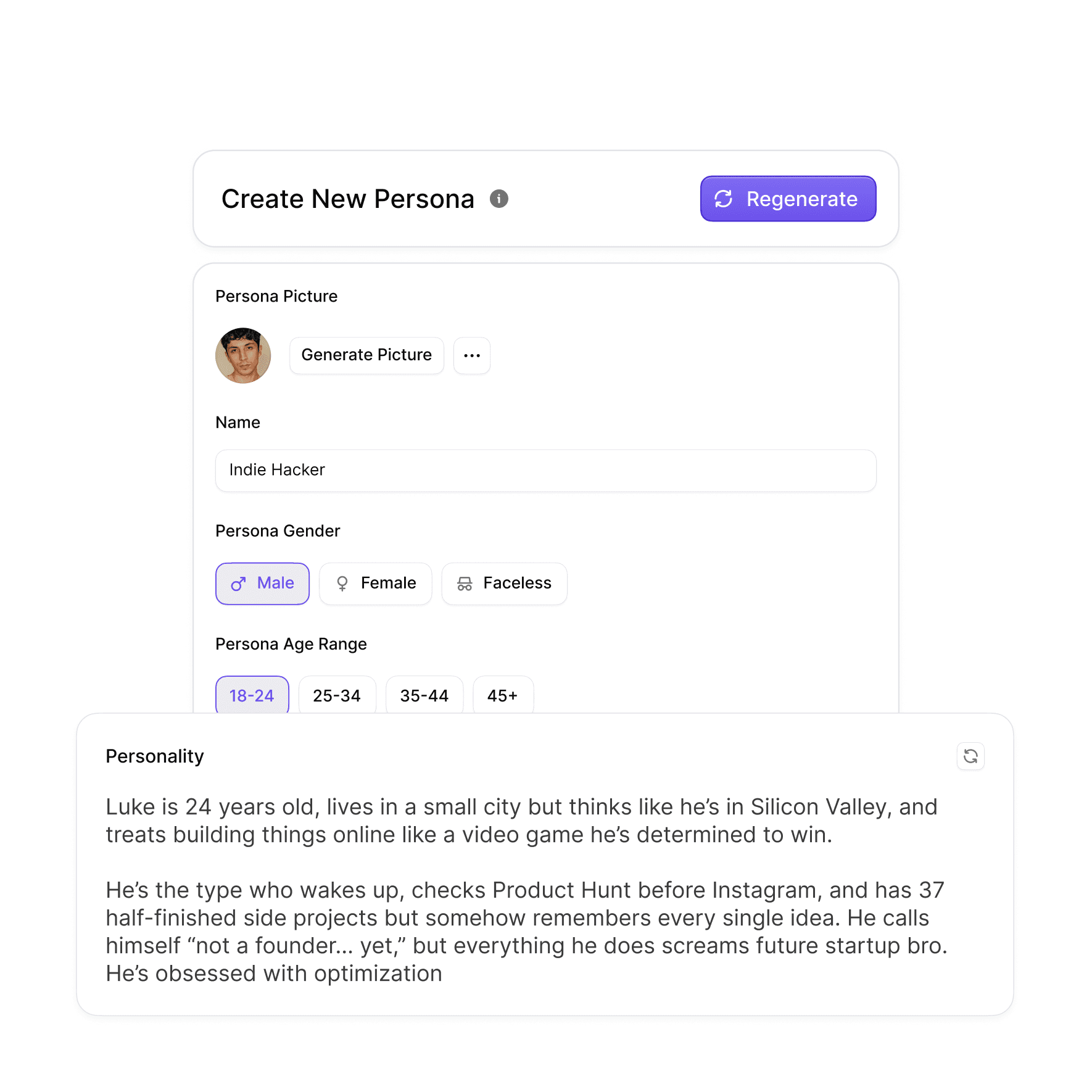The image size is (1092, 1092).
Task: Click the female symbol icon
Action: coord(342,584)
